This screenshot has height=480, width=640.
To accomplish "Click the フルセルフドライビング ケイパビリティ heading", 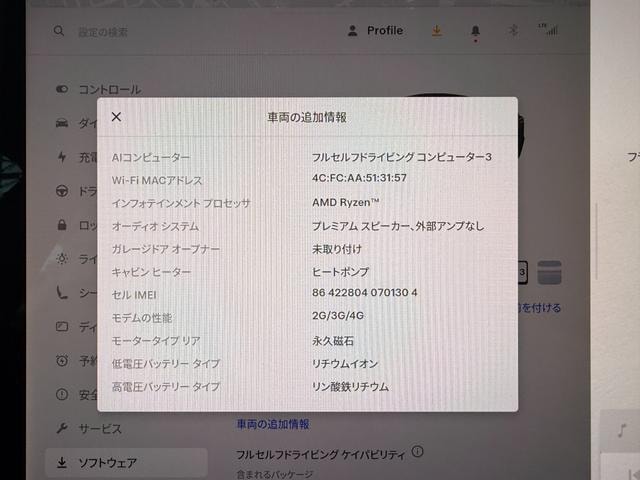I will (x=321, y=454).
